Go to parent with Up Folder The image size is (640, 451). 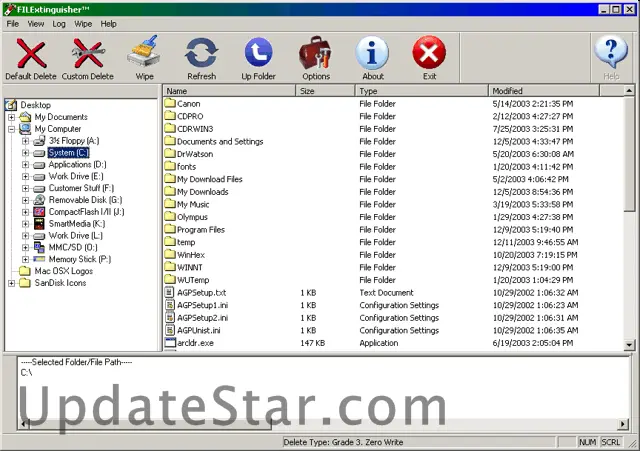pyautogui.click(x=259, y=53)
